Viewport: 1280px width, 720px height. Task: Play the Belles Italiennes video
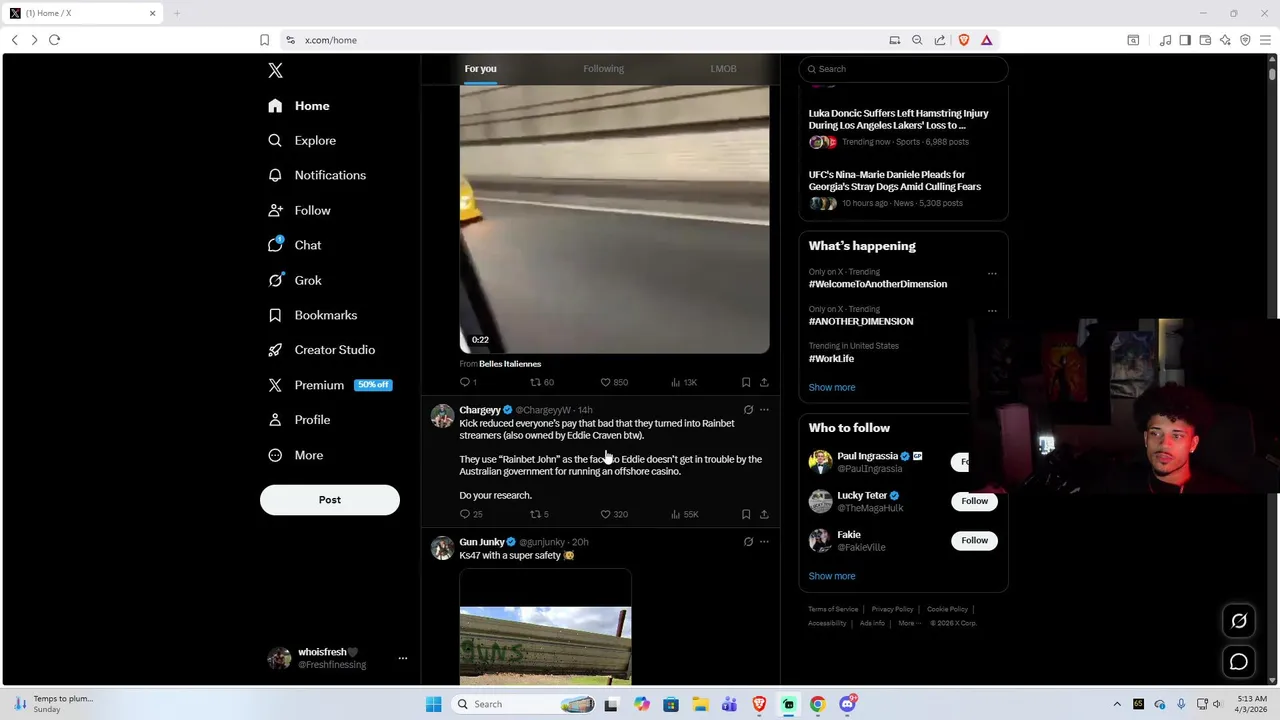pos(614,219)
